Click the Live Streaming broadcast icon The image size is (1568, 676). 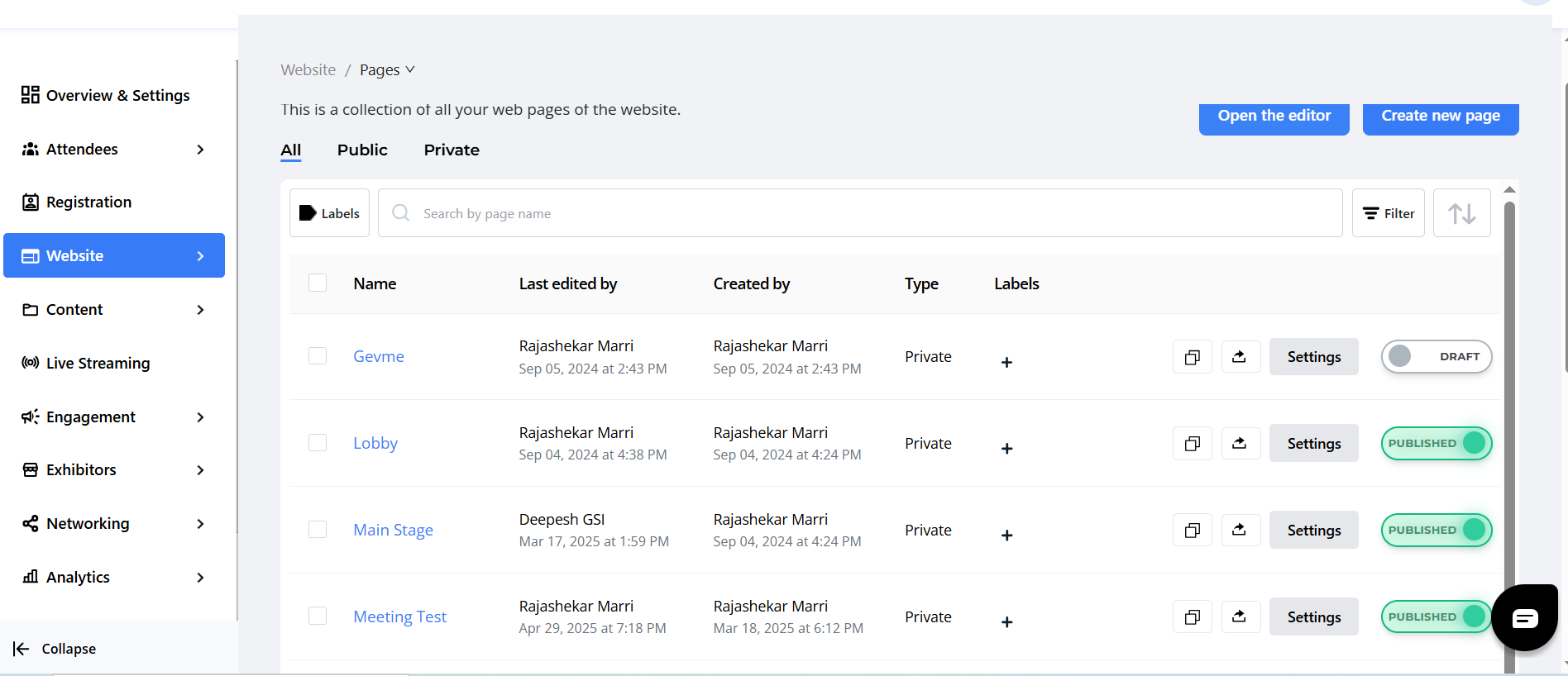(31, 363)
